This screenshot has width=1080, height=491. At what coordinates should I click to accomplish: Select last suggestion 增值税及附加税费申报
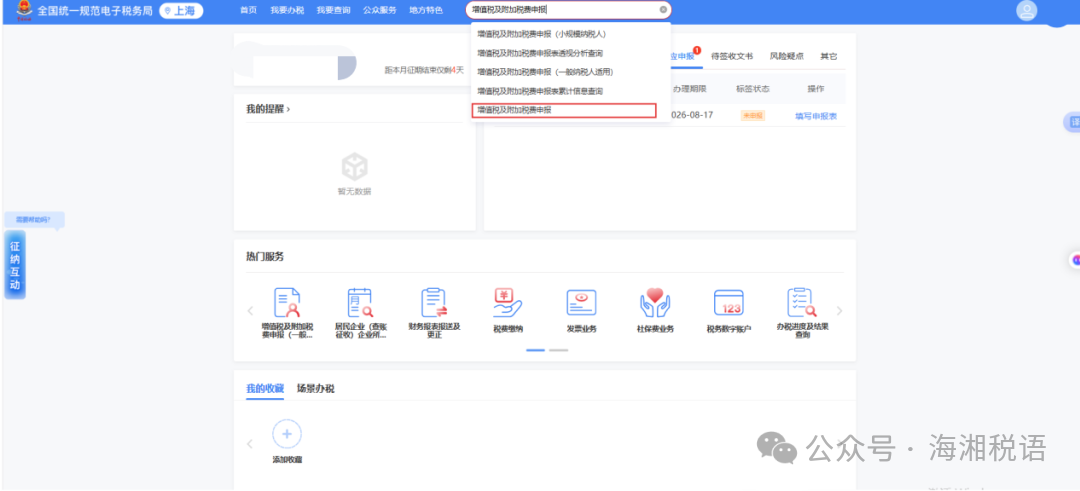564,110
